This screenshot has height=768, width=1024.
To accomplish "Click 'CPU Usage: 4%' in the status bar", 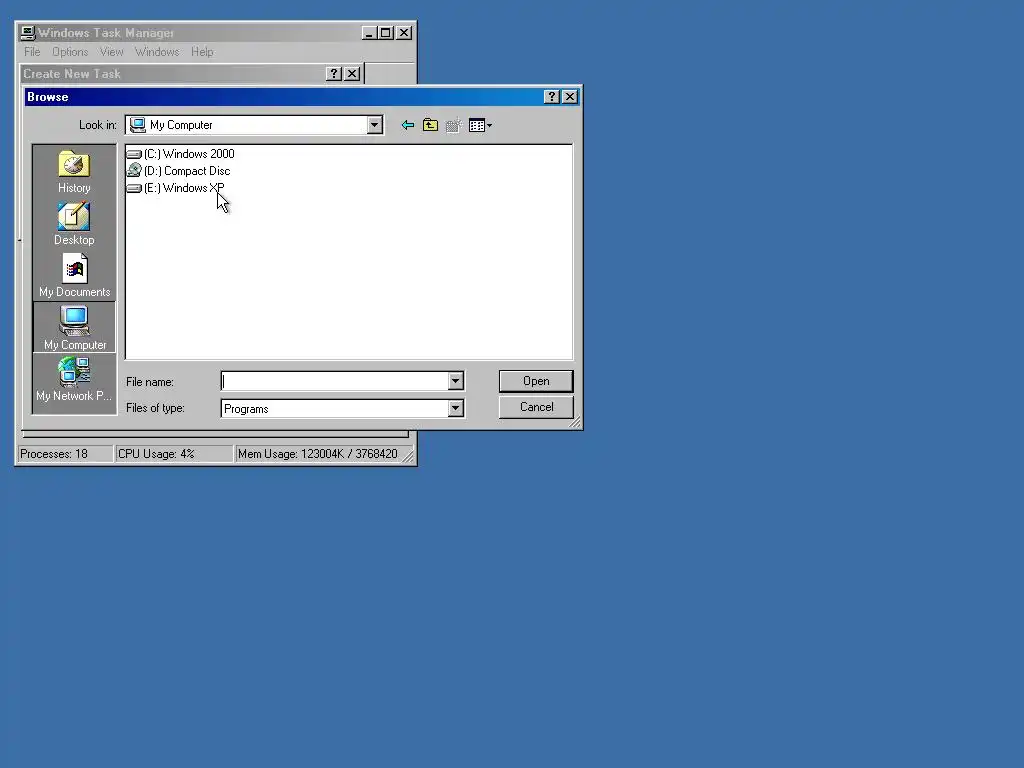I will click(x=156, y=454).
